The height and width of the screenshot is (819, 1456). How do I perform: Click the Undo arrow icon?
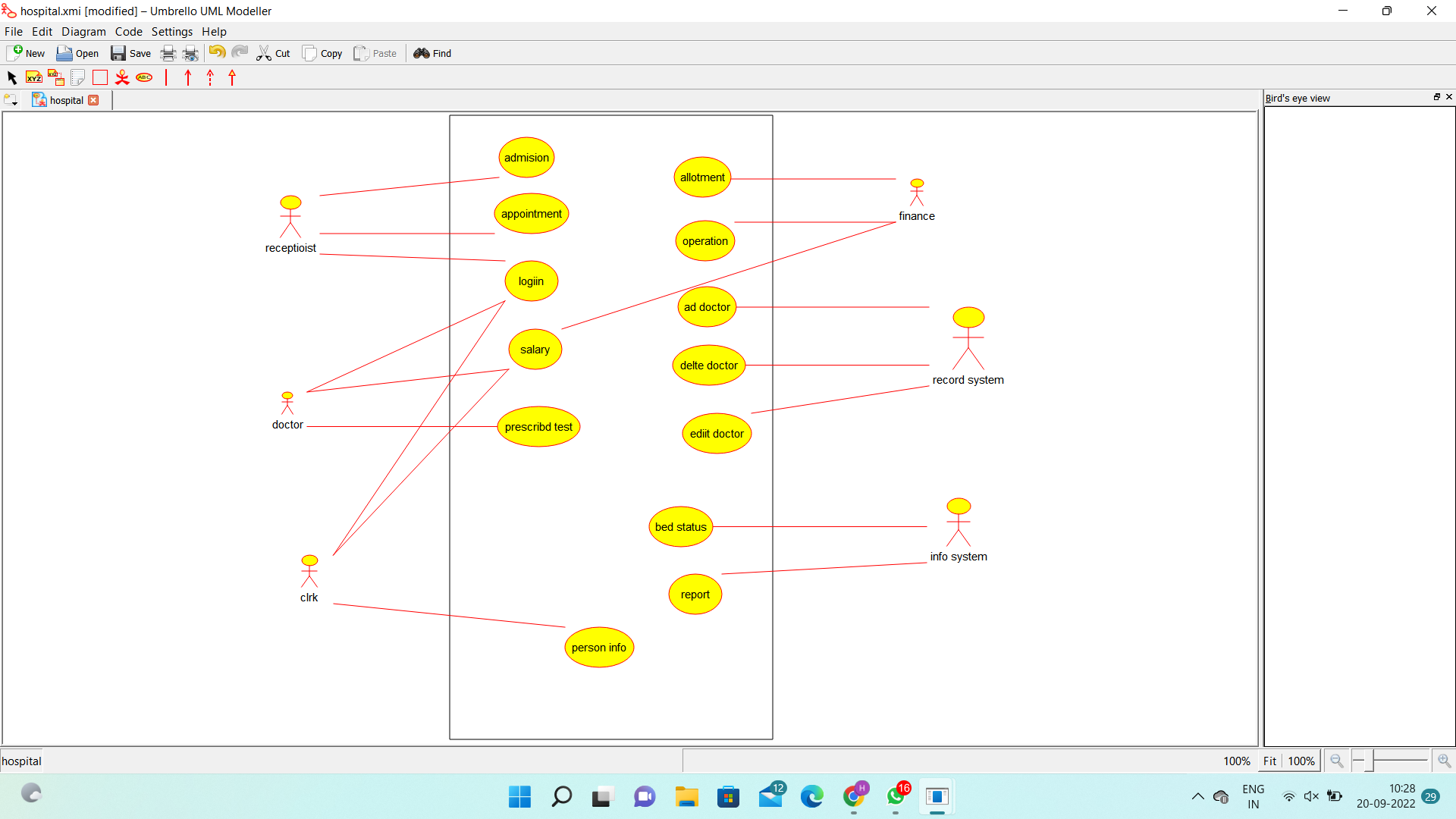point(217,52)
